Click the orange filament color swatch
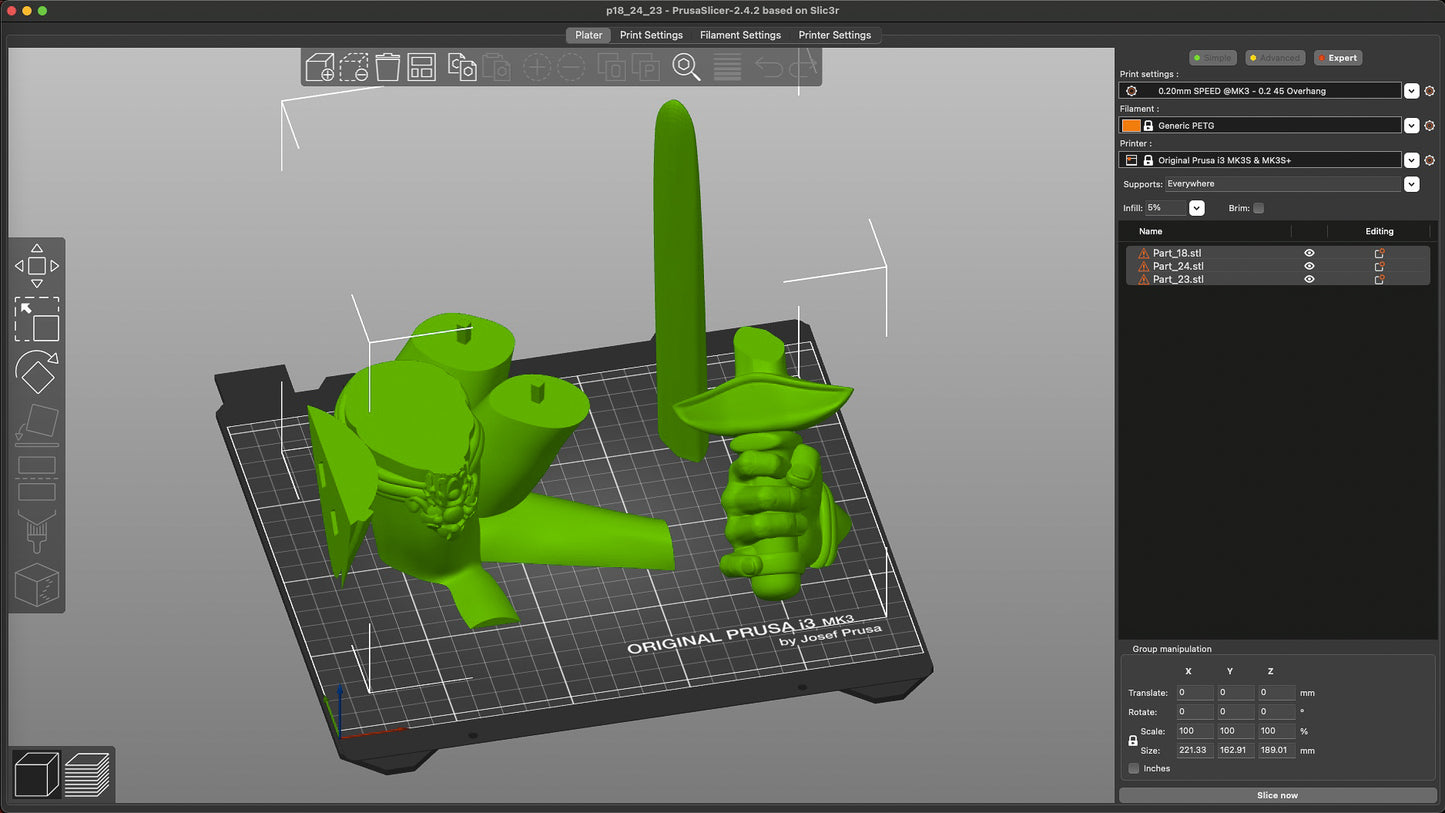The width and height of the screenshot is (1445, 813). click(1131, 126)
